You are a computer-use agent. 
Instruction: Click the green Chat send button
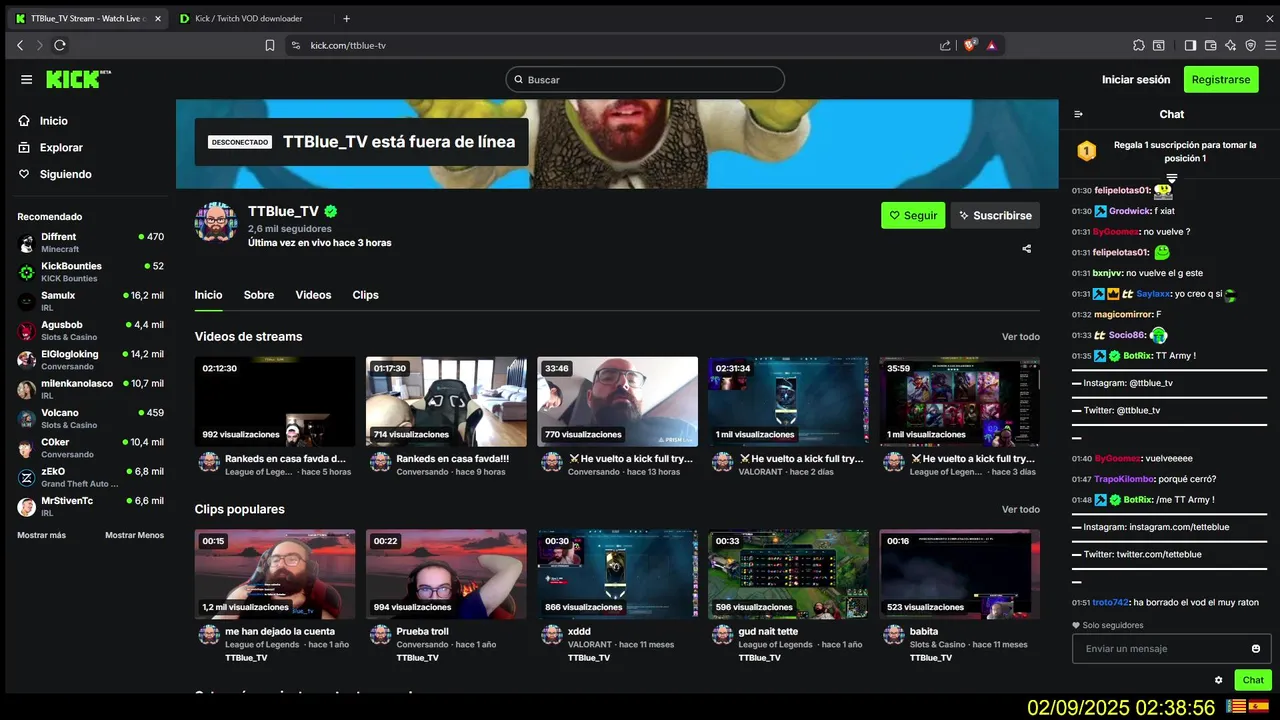click(x=1253, y=680)
